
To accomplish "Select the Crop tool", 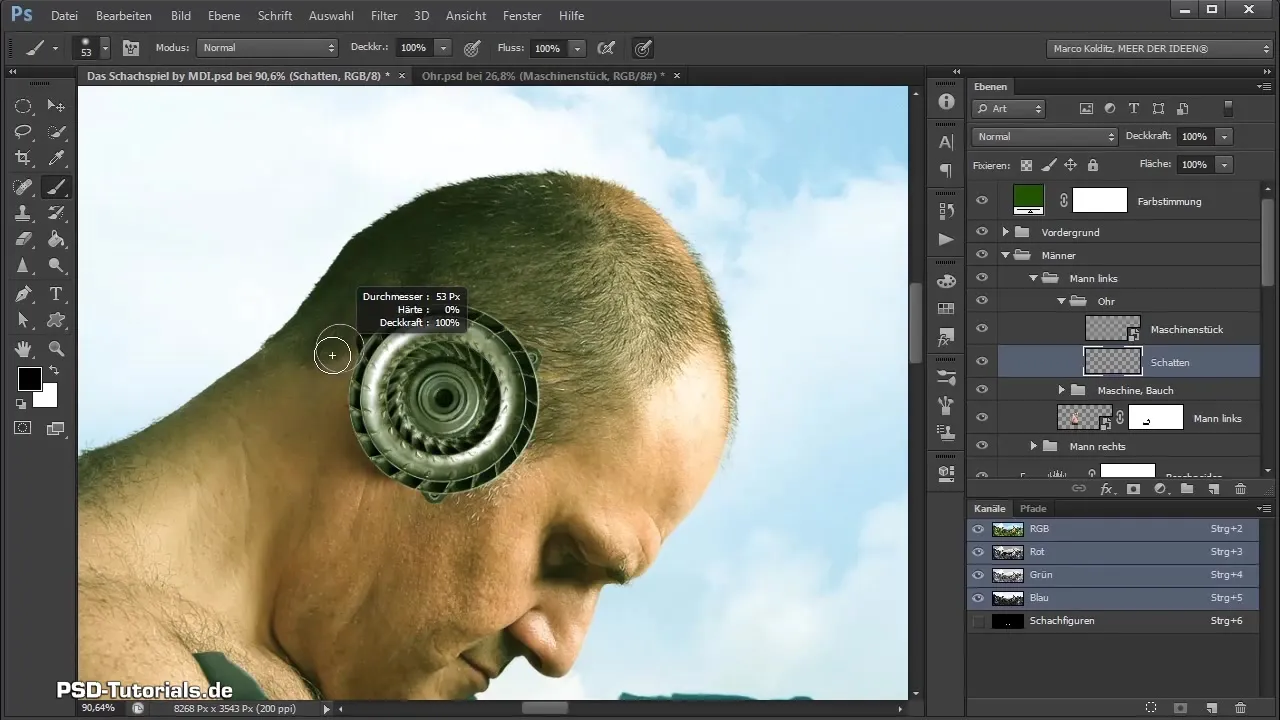I will point(23,158).
